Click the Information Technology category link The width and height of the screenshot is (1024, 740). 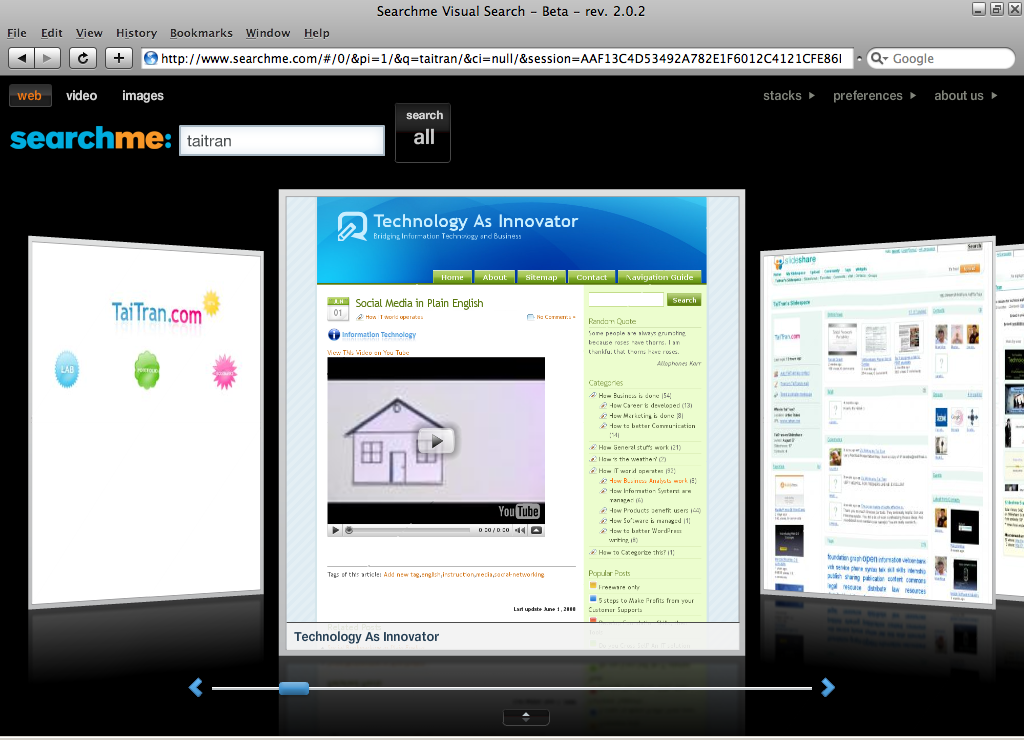379,334
